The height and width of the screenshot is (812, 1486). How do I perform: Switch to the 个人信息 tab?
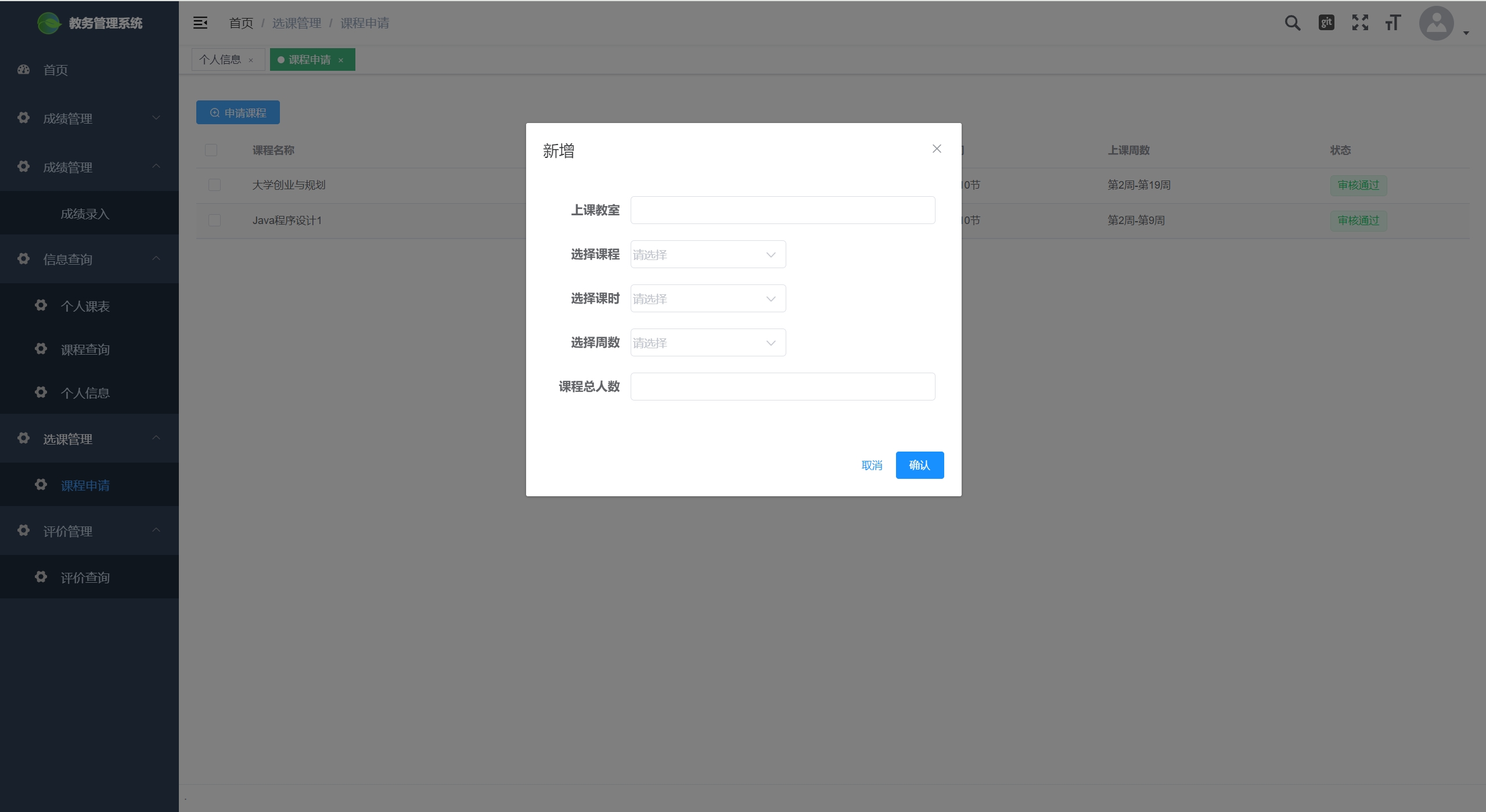click(x=220, y=60)
